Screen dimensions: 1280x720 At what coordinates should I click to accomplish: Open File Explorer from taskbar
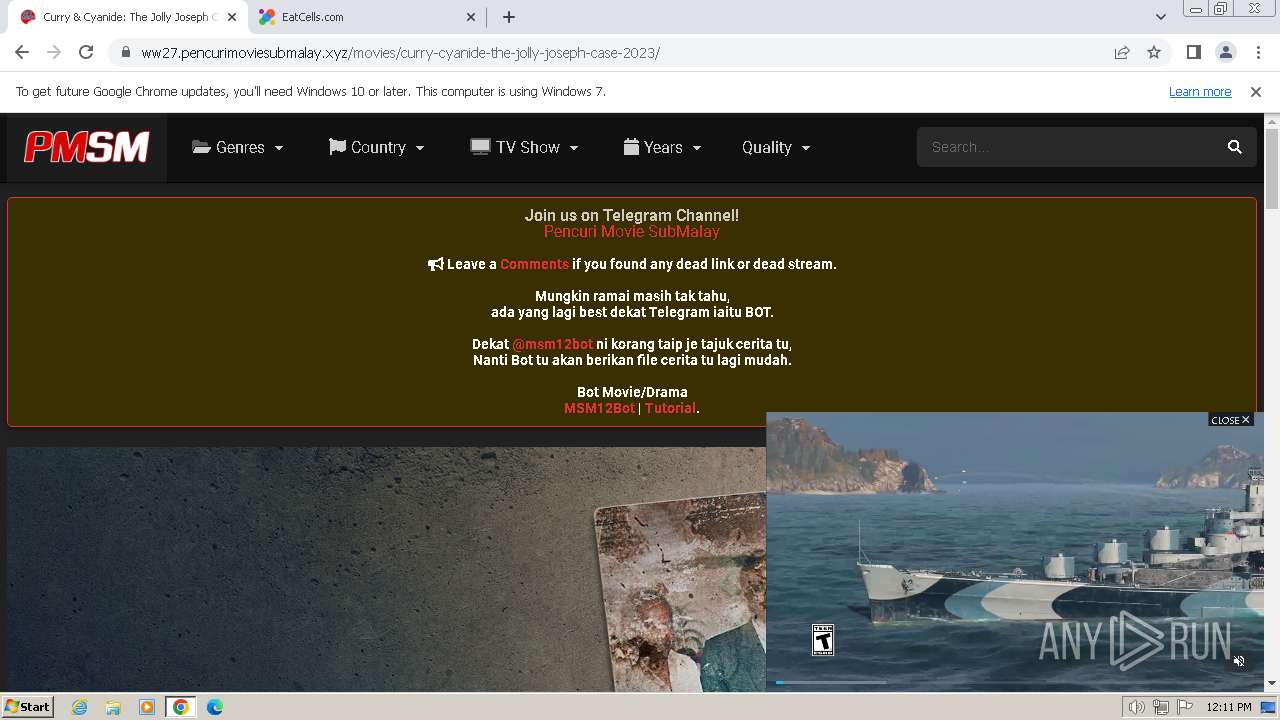tap(113, 707)
